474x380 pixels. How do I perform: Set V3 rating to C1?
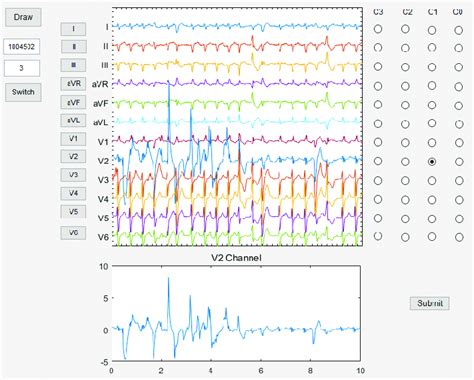432,181
